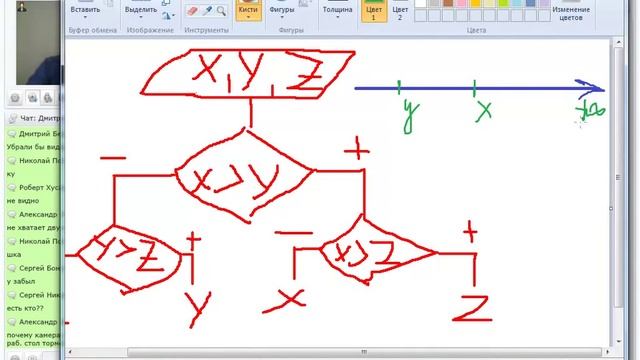Click chat message почему камера
This screenshot has width=640, height=360.
click(x=33, y=335)
